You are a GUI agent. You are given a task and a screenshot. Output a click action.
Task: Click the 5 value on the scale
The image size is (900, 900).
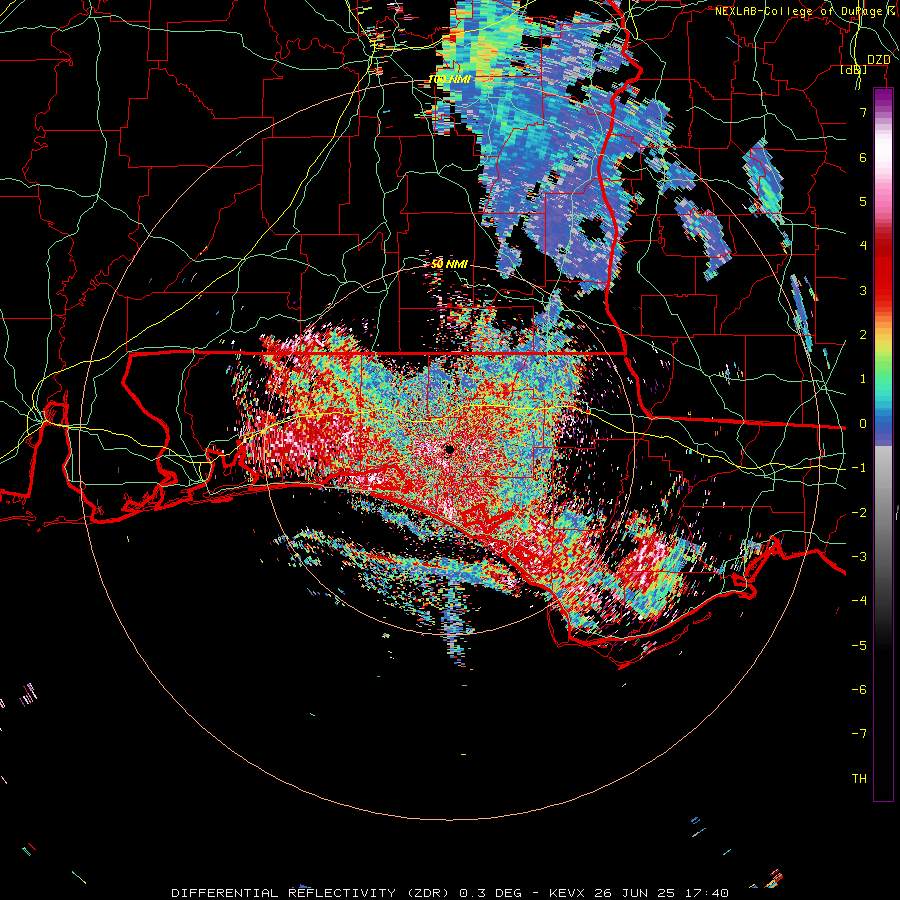863,201
